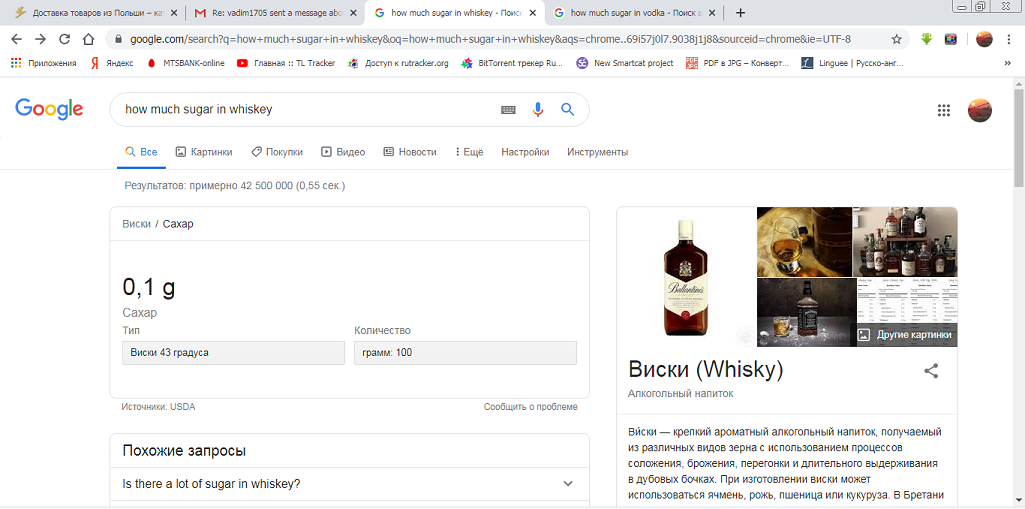Screen dimensions: 1025x509
Task: Go back with the browser back arrow
Action: 16,39
